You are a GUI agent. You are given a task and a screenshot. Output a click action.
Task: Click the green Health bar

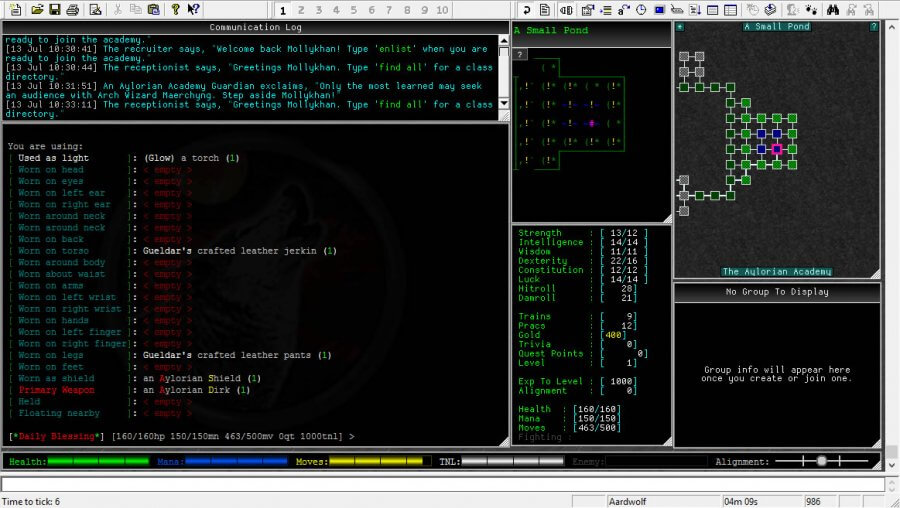coord(100,461)
